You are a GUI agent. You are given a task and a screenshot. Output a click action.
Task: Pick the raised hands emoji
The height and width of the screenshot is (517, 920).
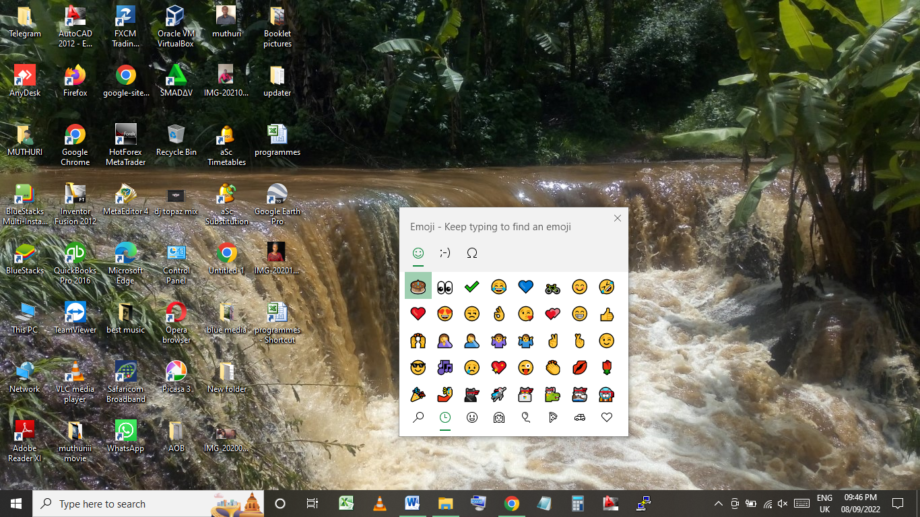(418, 341)
